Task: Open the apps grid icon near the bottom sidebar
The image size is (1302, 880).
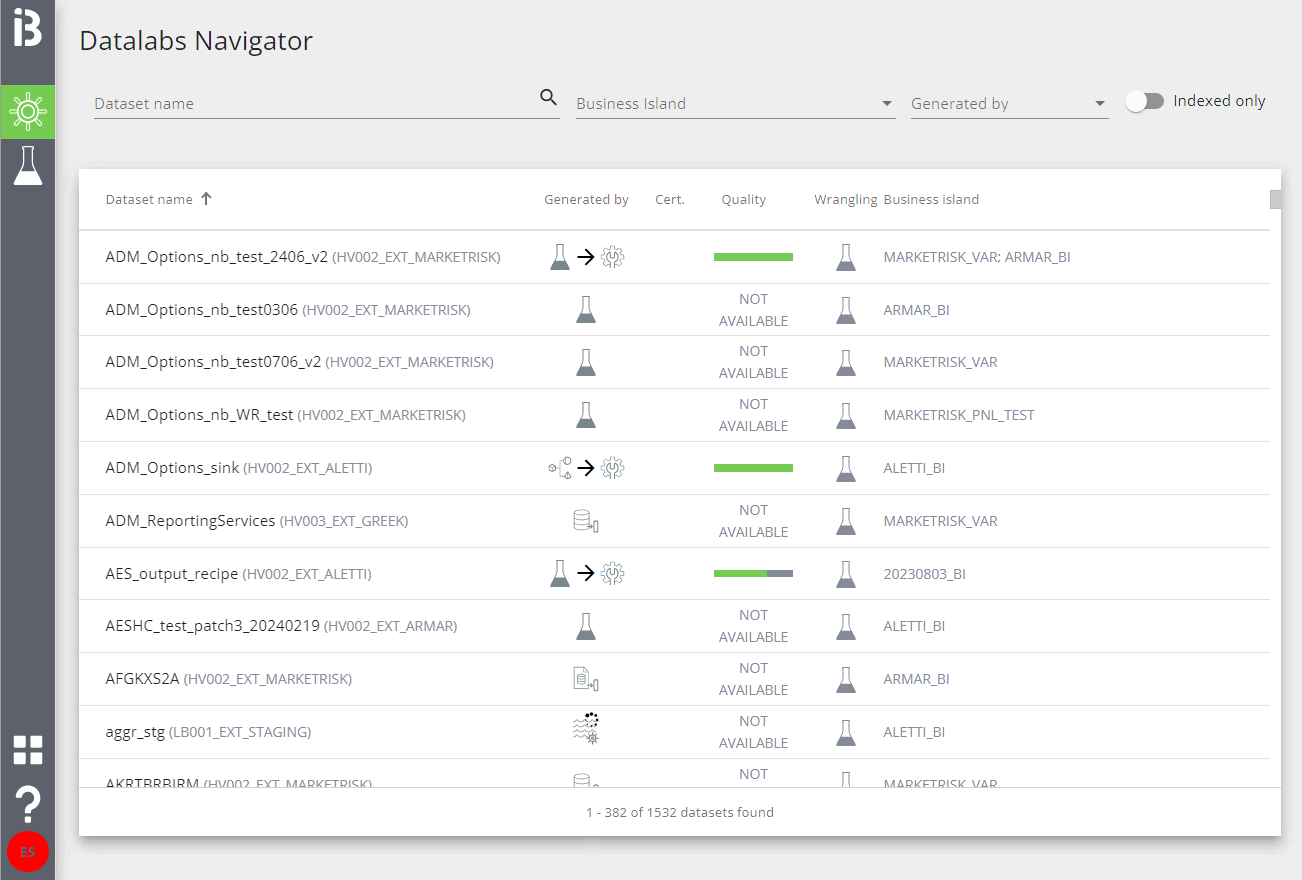Action: click(28, 750)
